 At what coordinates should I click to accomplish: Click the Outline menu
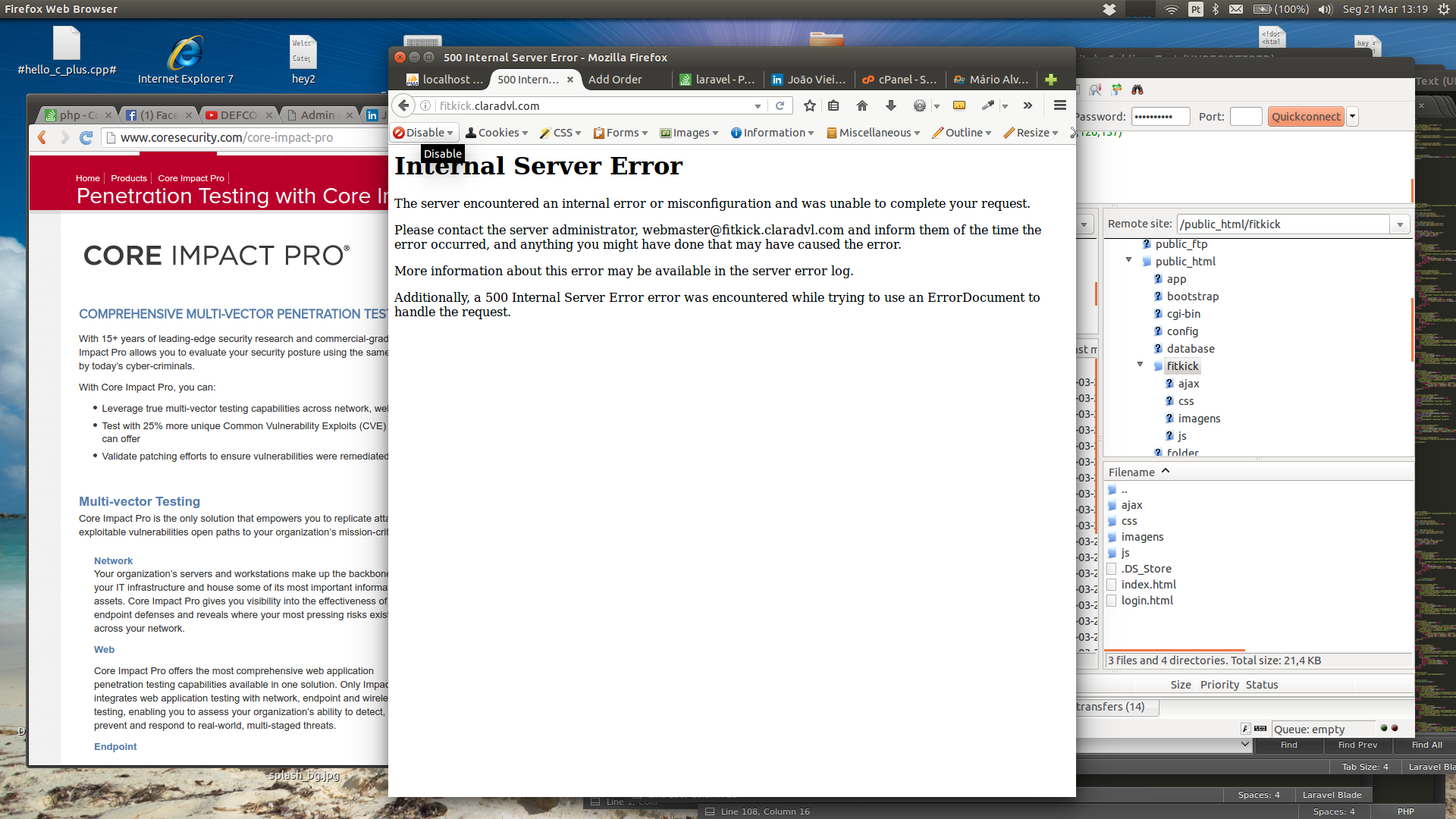pos(962,133)
